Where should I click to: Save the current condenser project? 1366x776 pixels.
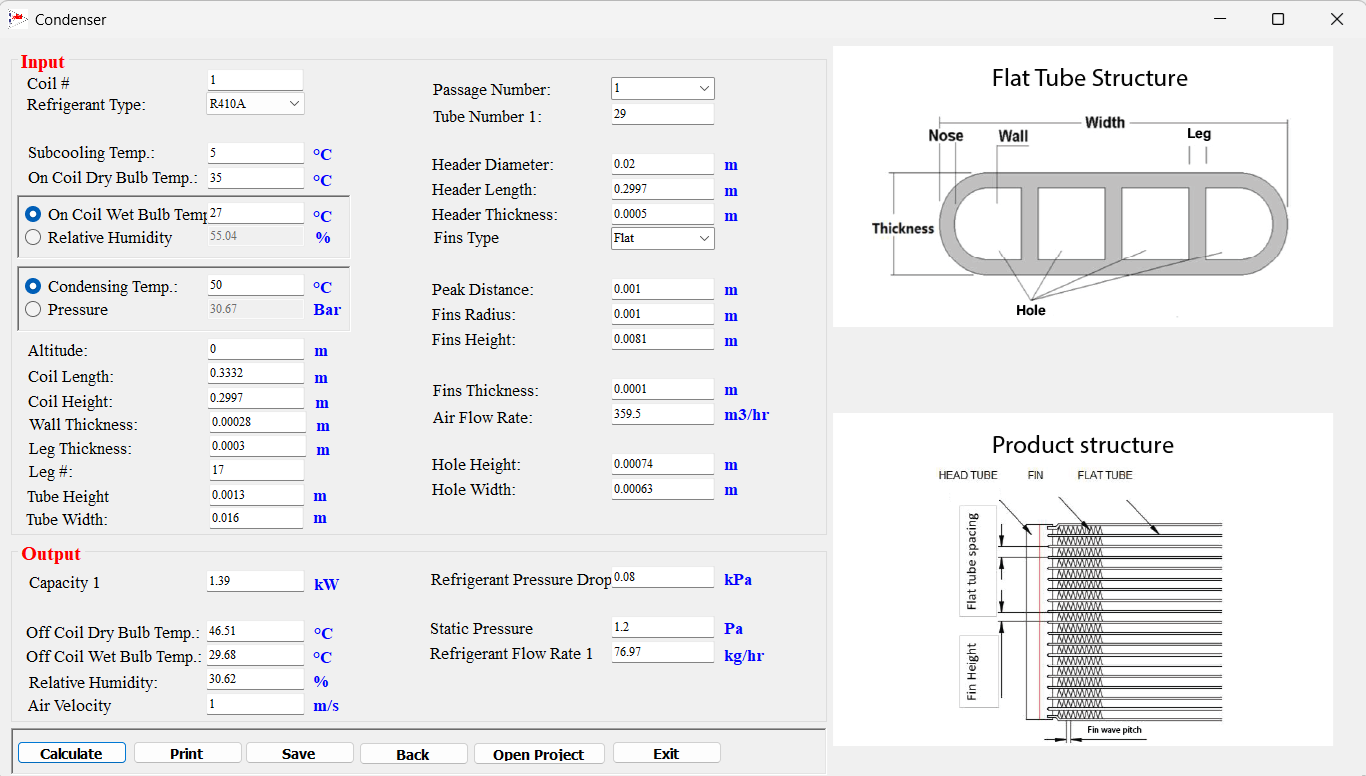click(299, 753)
